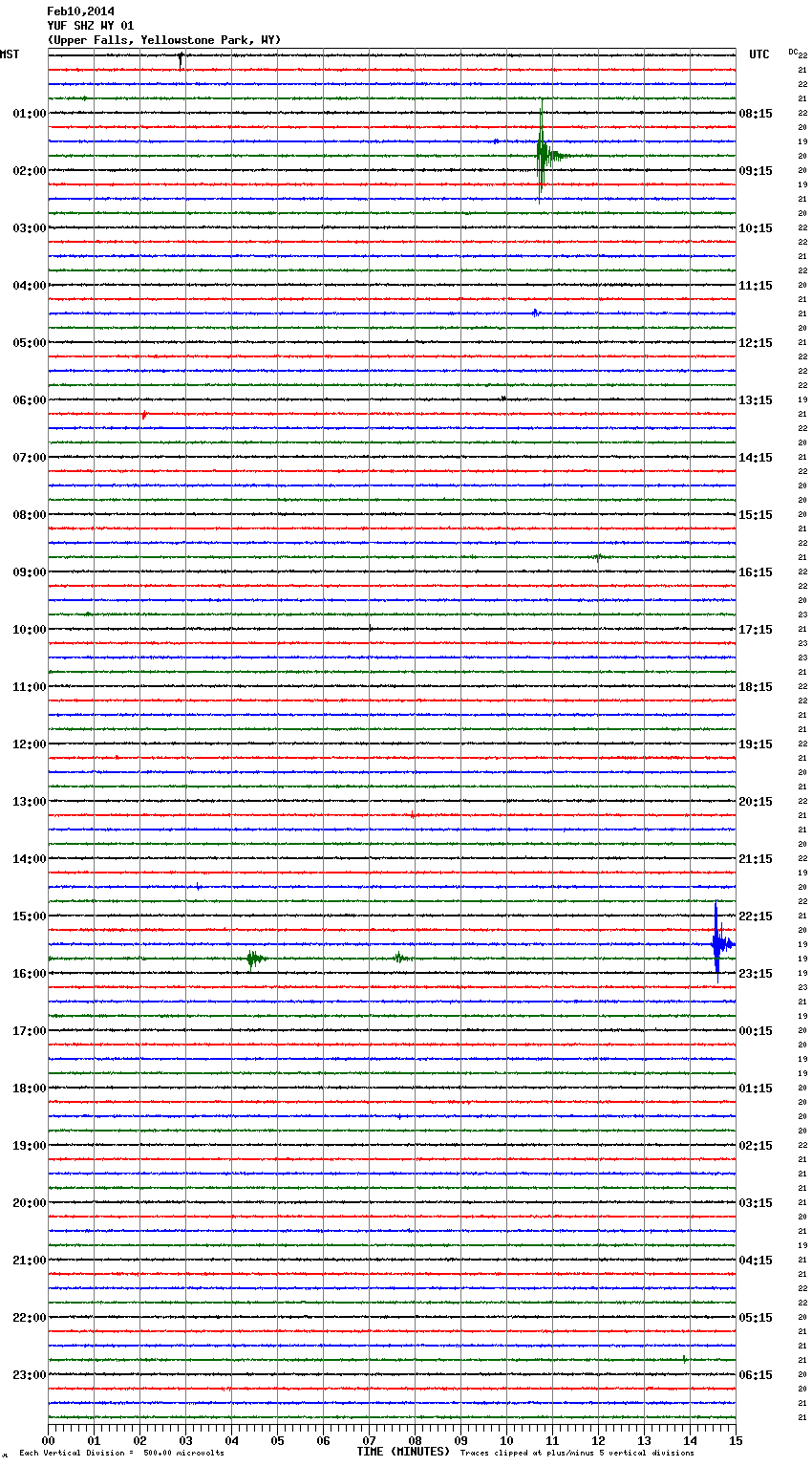Click the traces clipped footnote text

pyautogui.click(x=577, y=1453)
